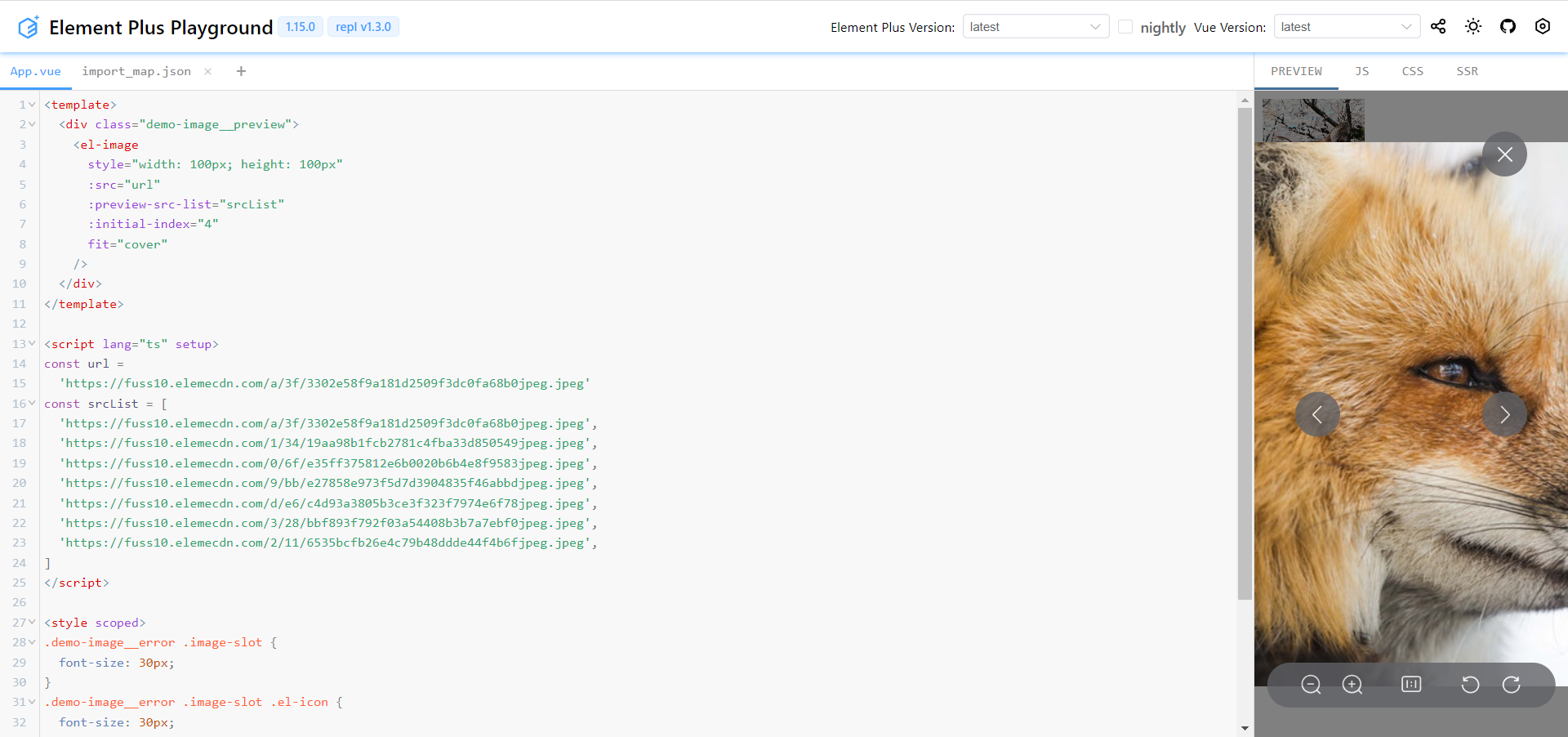Show previous image in viewer
This screenshot has height=737, width=1568.
1317,414
